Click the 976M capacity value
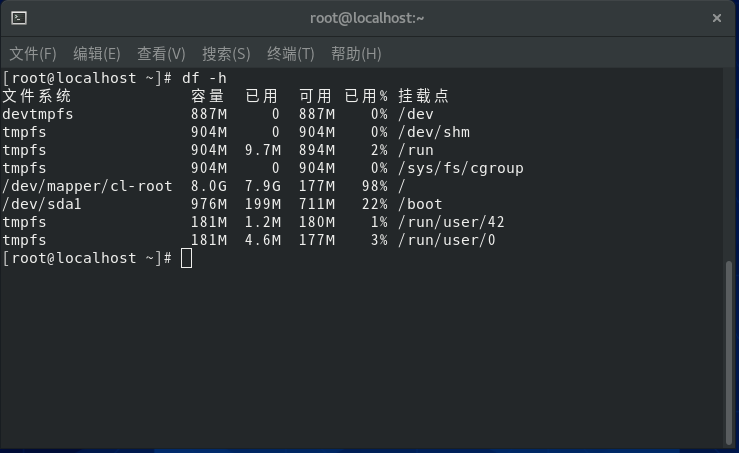 [209, 204]
